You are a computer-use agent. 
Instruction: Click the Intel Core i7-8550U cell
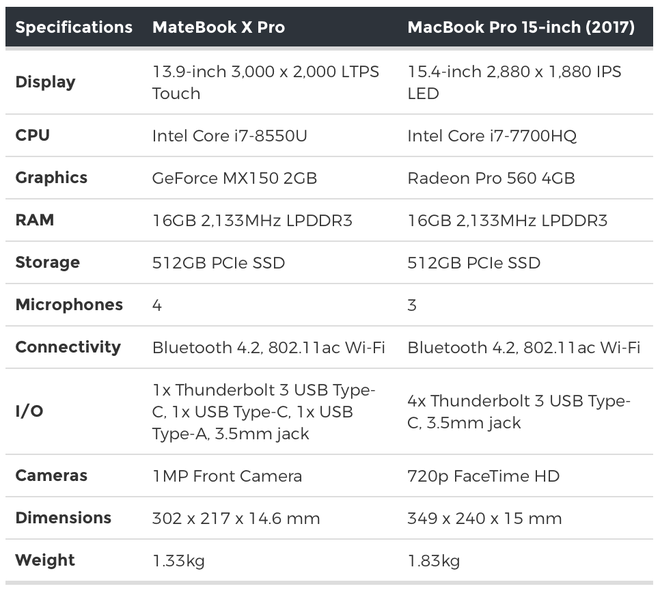pos(229,136)
